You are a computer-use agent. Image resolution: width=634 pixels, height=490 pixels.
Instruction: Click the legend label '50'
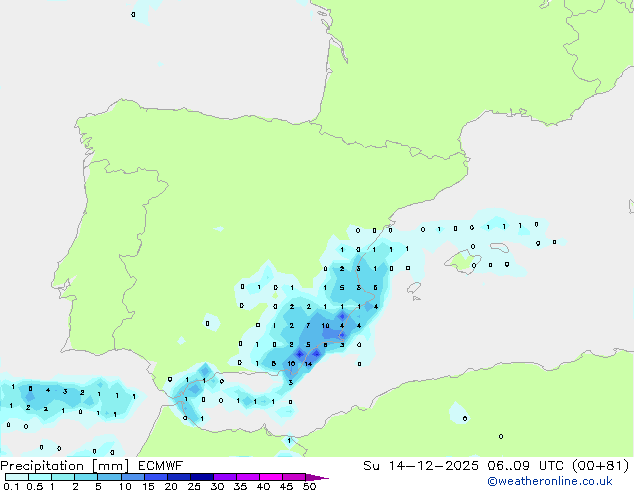click(309, 486)
